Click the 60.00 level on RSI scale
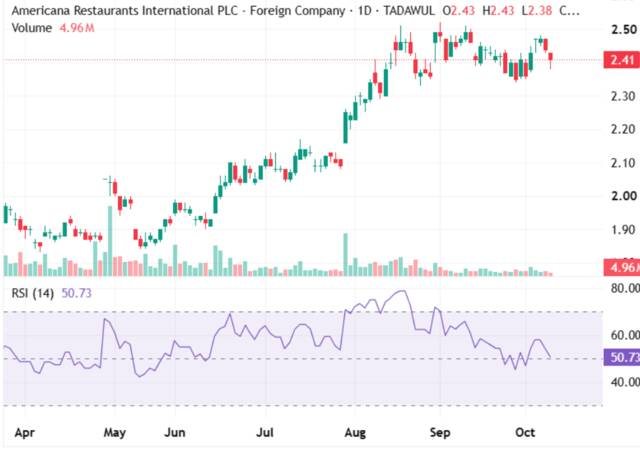This screenshot has width=640, height=459. [624, 335]
